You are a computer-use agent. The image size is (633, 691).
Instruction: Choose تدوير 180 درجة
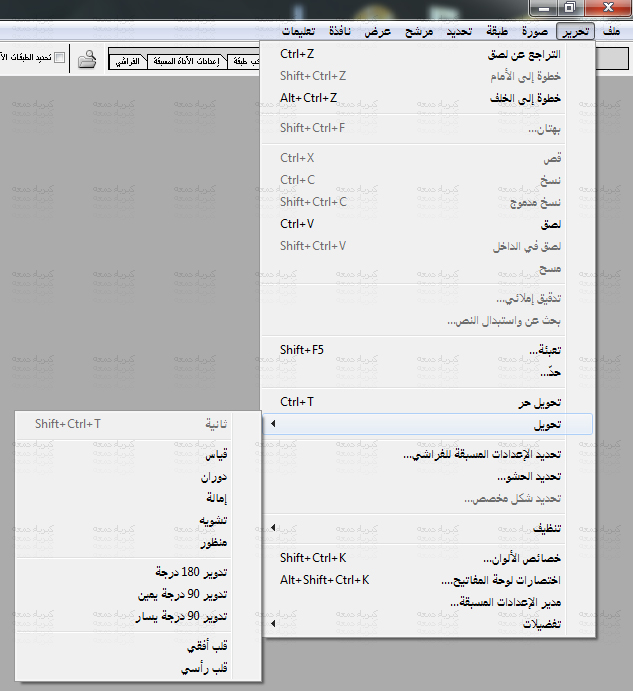coord(191,571)
